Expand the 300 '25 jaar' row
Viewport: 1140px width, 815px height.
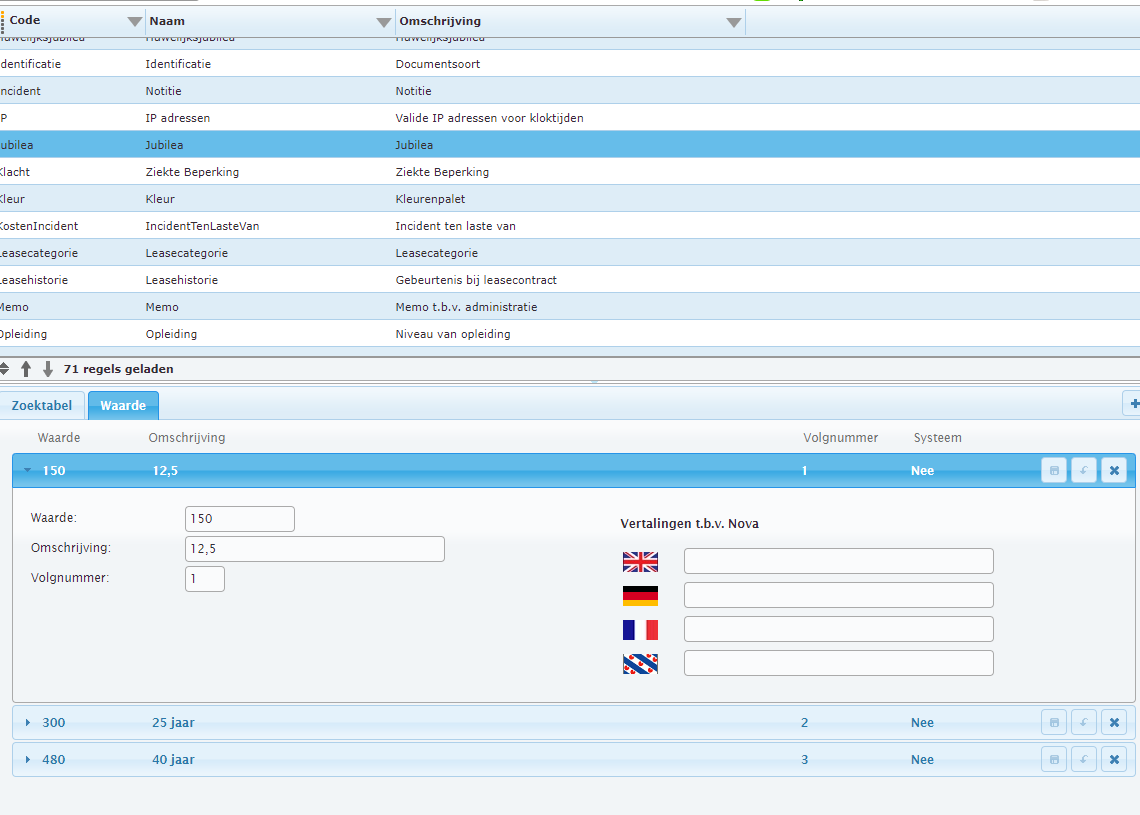28,723
